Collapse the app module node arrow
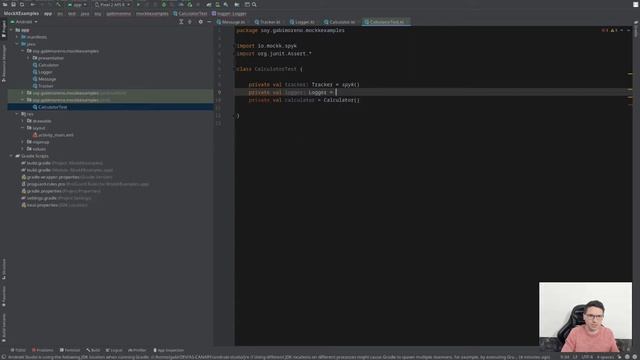The image size is (640, 360). tap(11, 30)
